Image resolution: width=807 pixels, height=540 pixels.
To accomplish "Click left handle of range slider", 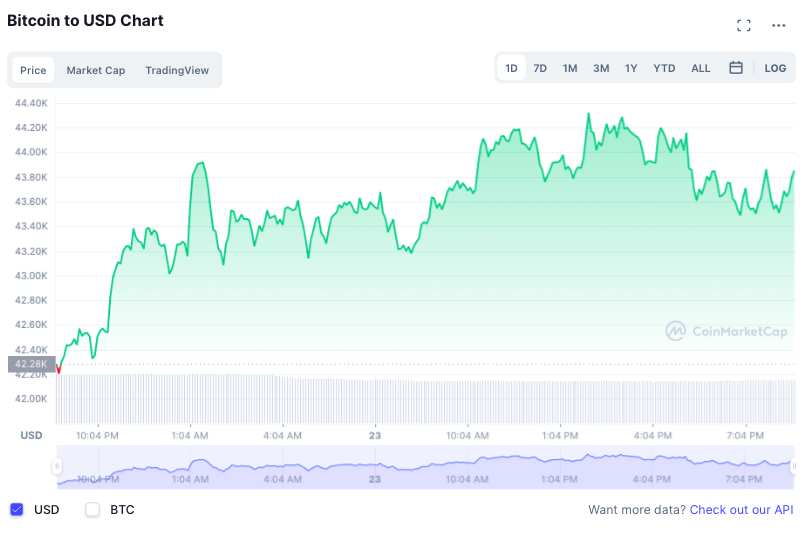I will 57,466.
